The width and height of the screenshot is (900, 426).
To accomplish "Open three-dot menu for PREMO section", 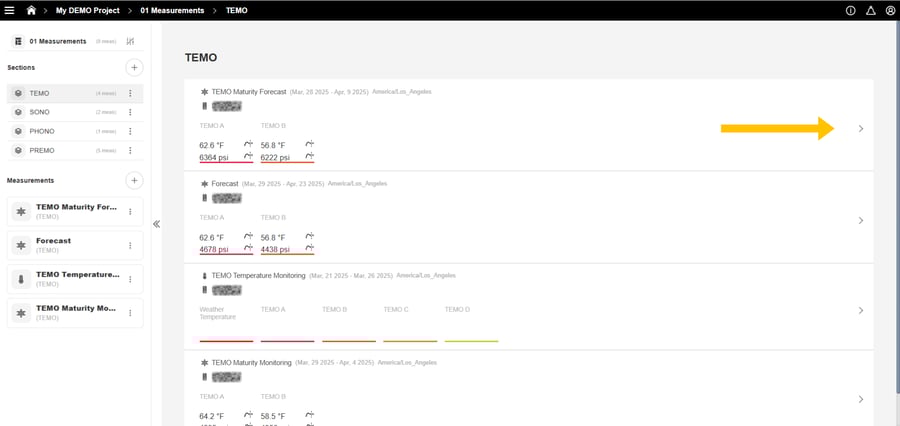I will click(x=130, y=150).
